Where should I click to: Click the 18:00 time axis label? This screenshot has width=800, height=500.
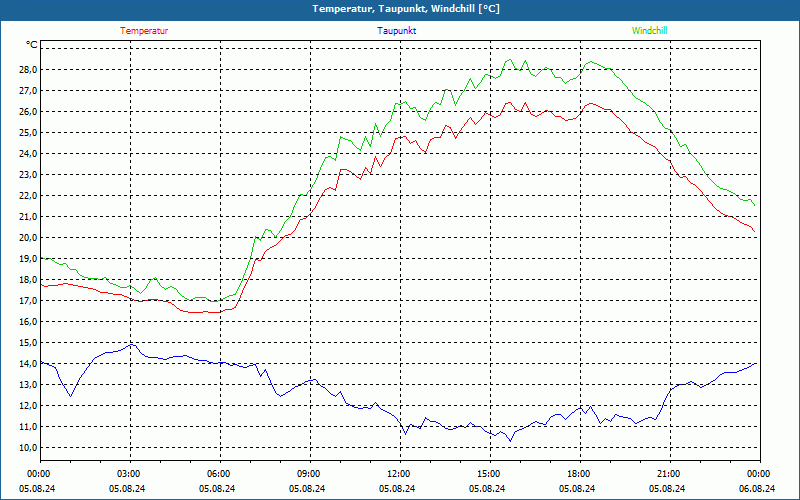[x=580, y=474]
